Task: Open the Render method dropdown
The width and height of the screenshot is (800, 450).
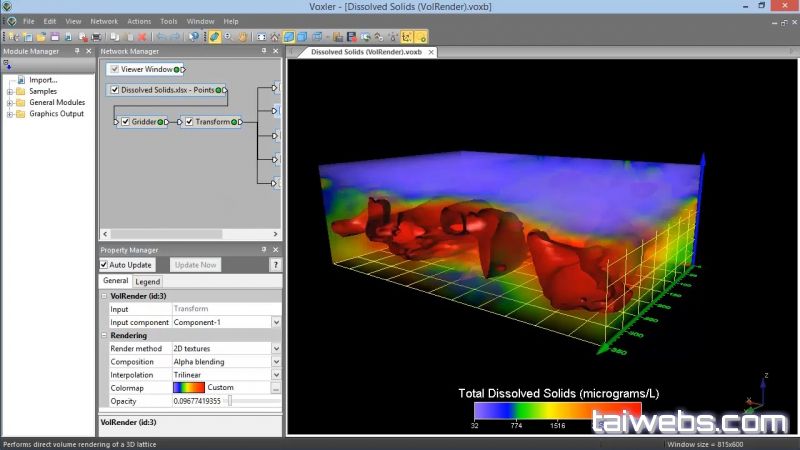Action: click(x=276, y=348)
